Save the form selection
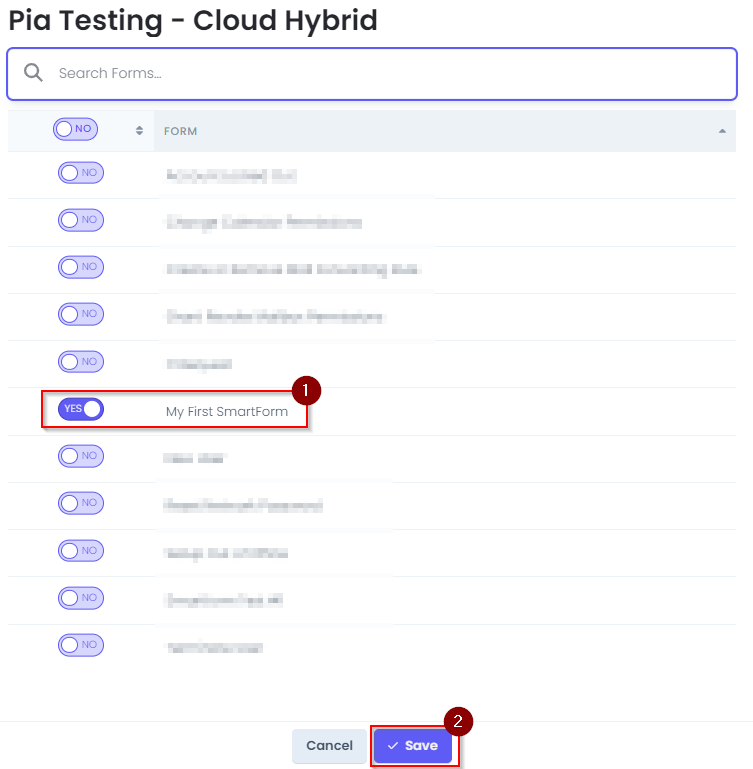This screenshot has width=753, height=769. tap(413, 746)
